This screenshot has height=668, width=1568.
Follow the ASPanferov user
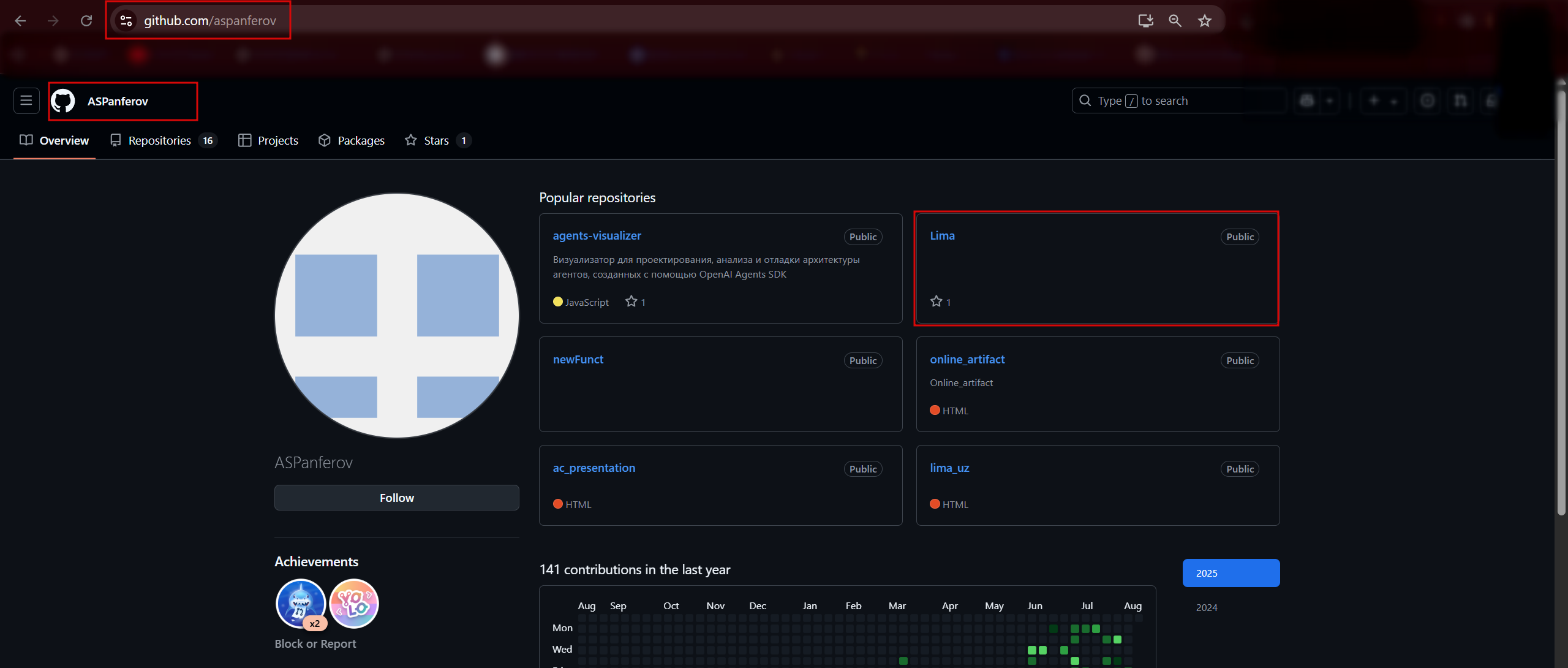click(x=397, y=498)
